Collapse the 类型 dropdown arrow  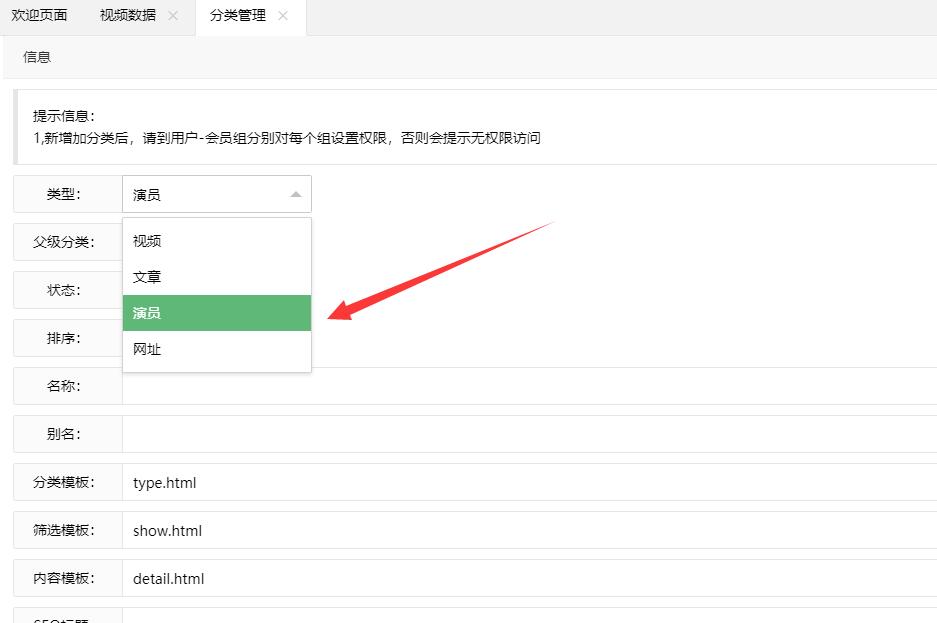point(296,195)
